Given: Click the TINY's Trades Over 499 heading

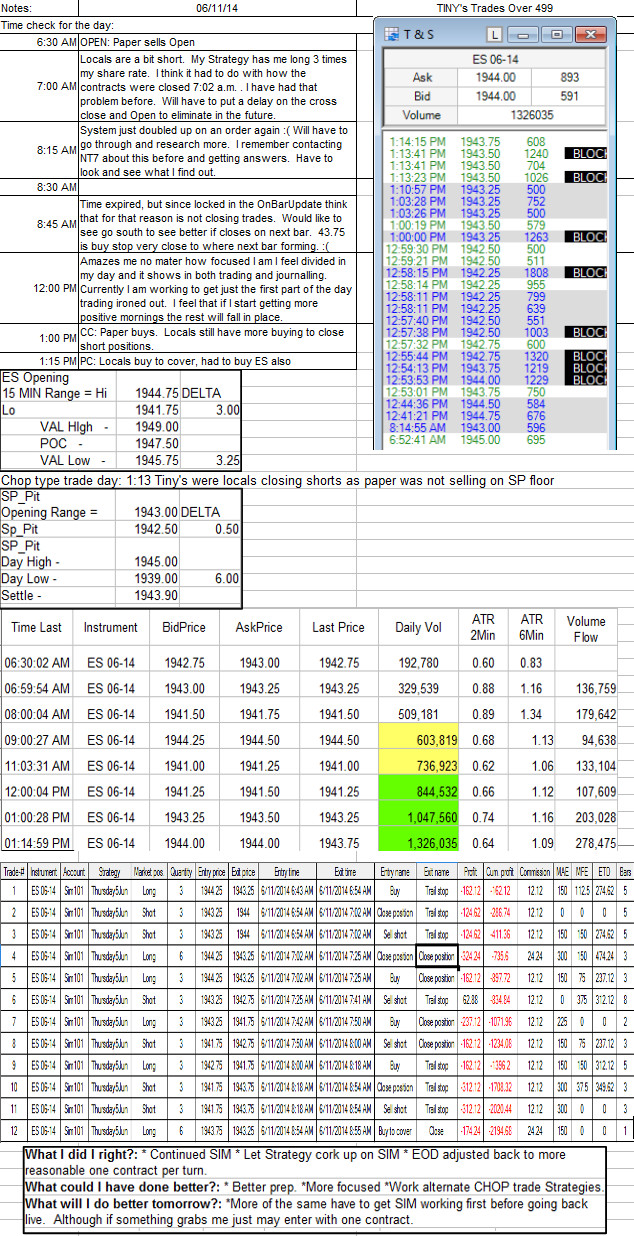Looking at the screenshot, I should point(496,7).
